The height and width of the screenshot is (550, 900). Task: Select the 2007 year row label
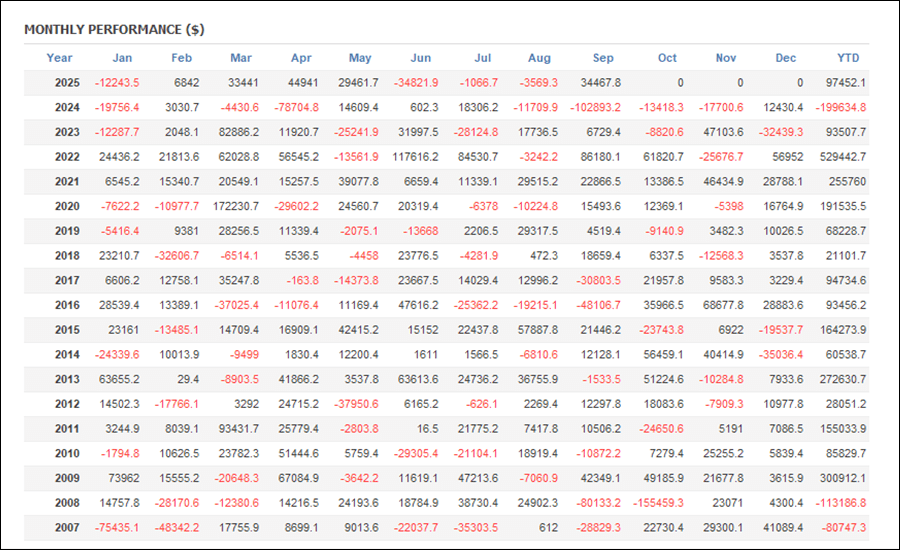click(67, 527)
